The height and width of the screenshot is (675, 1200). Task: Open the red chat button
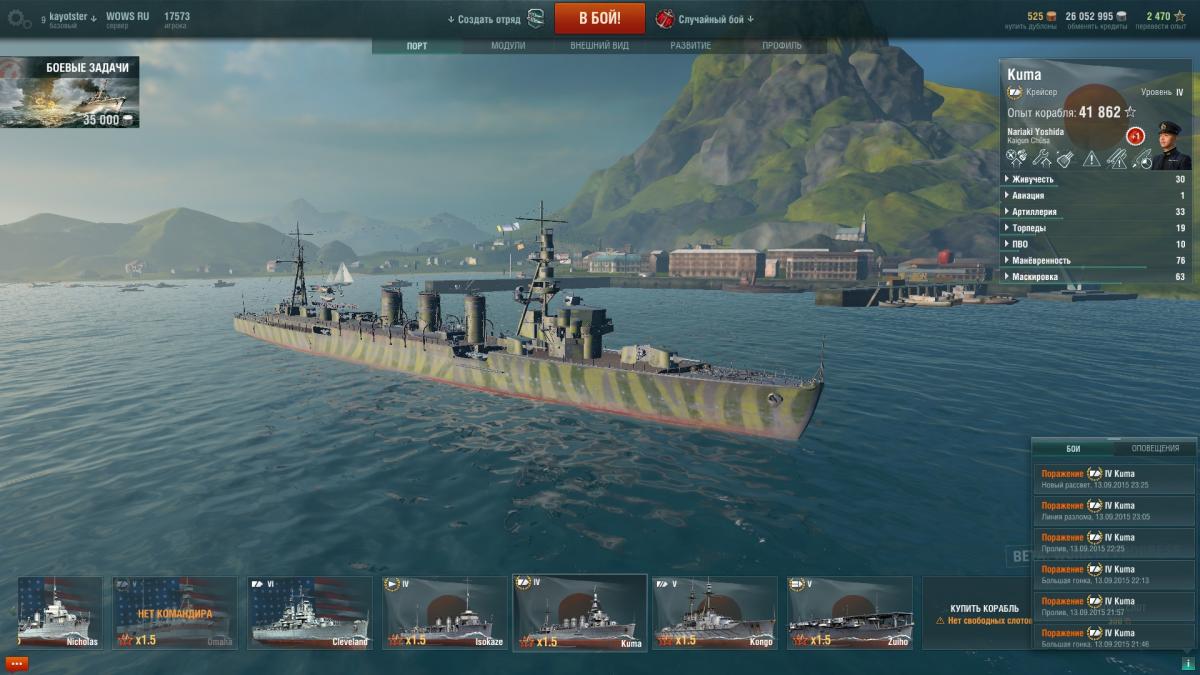click(x=17, y=663)
